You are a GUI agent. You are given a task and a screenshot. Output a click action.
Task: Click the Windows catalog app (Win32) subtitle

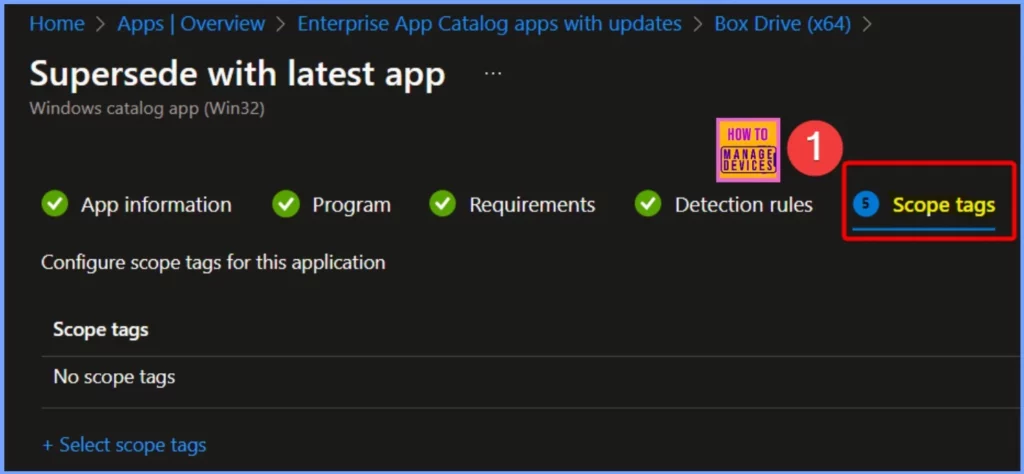tap(147, 109)
